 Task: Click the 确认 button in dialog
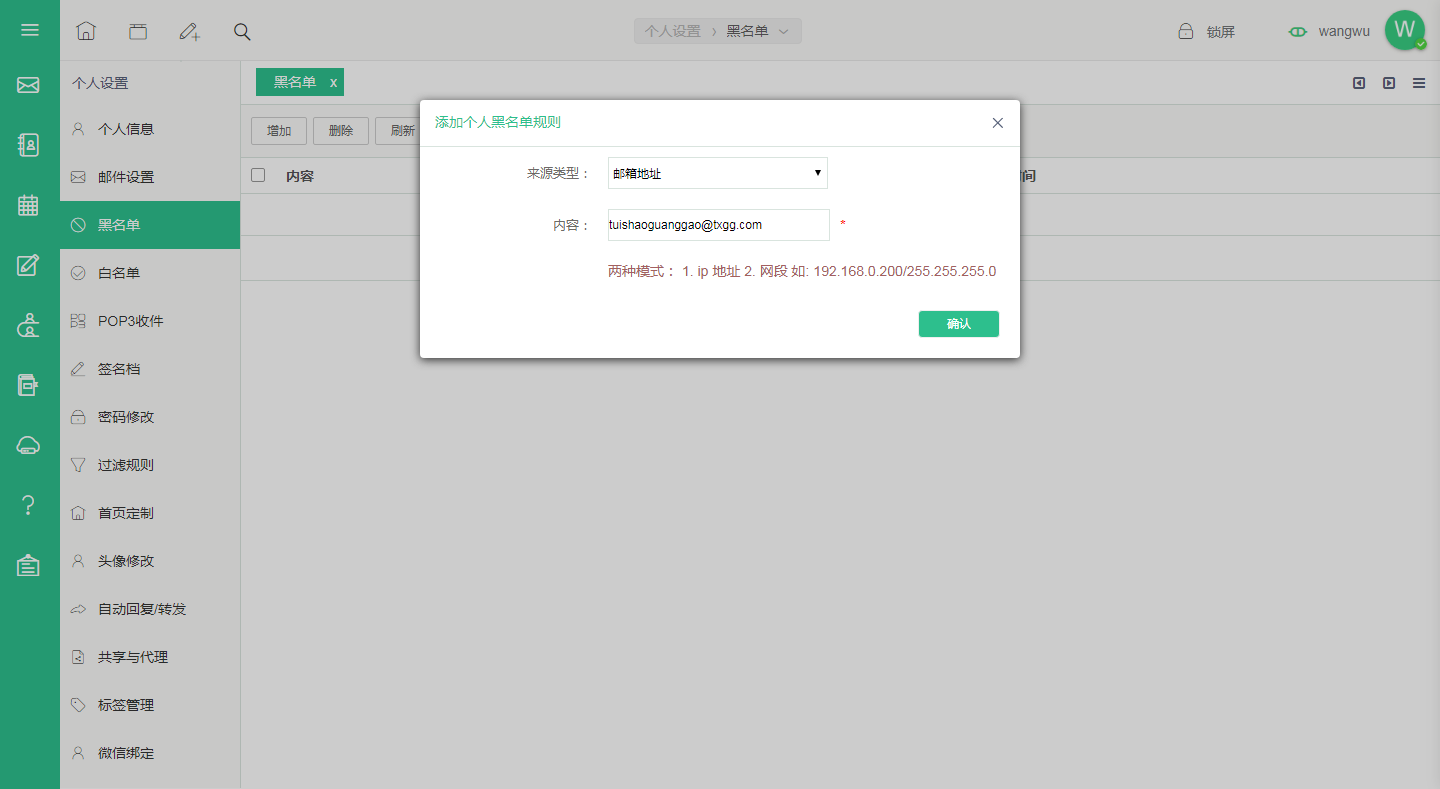pyautogui.click(x=959, y=324)
